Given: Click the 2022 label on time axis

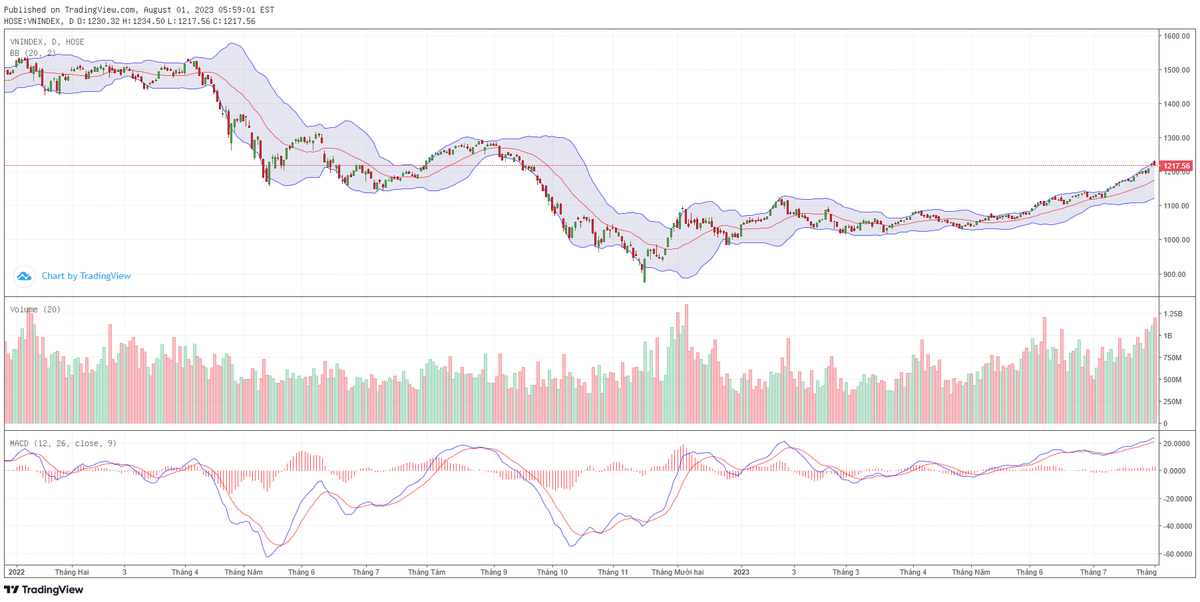Looking at the screenshot, I should 16,572.
